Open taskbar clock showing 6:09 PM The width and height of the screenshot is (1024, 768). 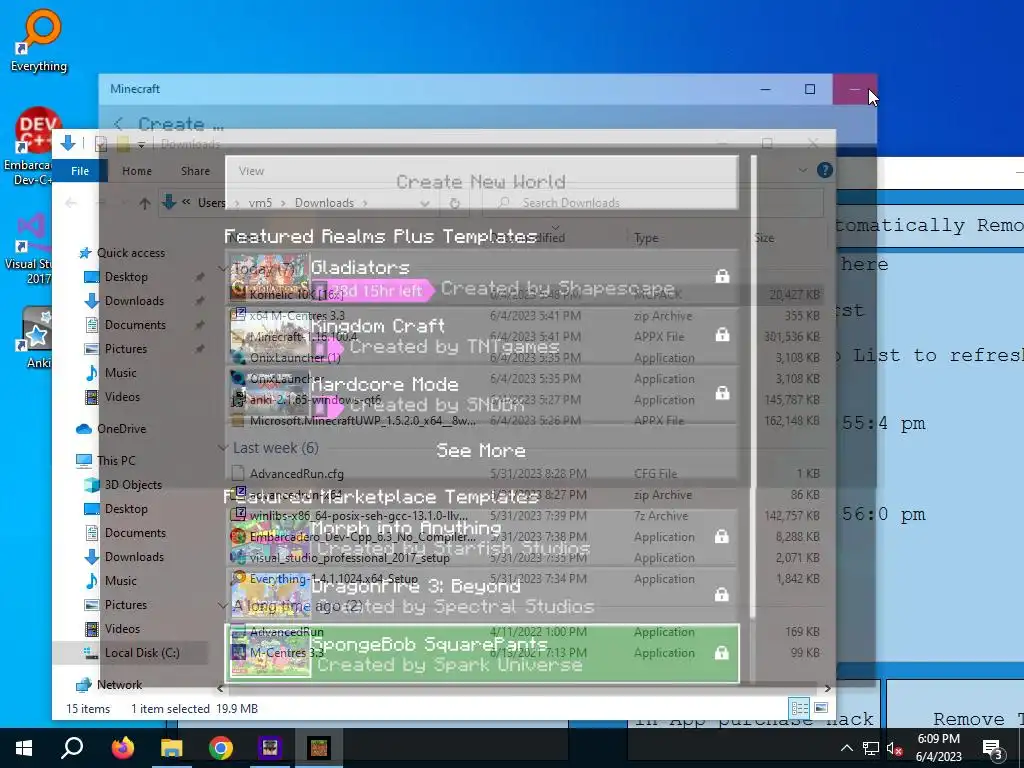(x=938, y=748)
